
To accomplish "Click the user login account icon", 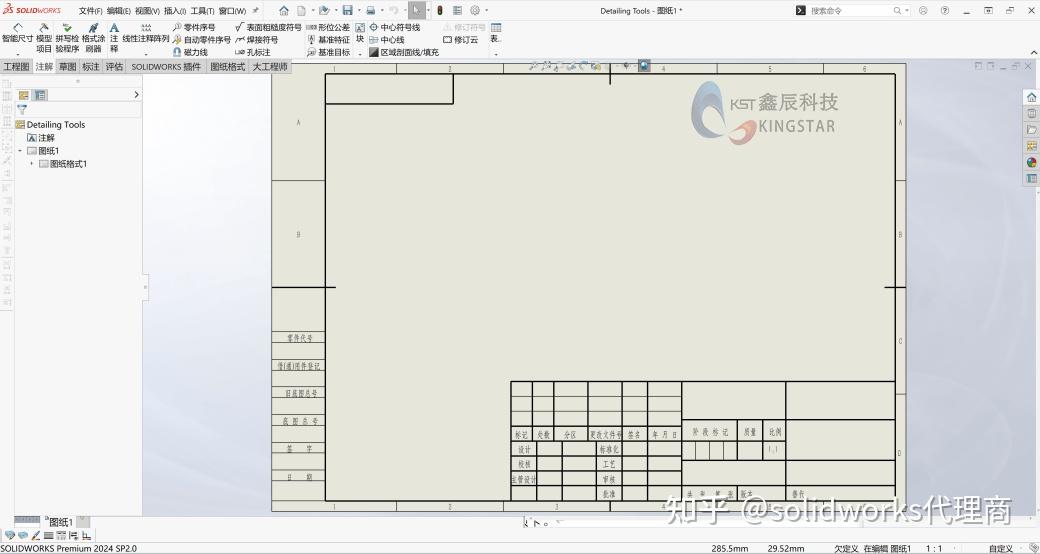I will point(923,11).
